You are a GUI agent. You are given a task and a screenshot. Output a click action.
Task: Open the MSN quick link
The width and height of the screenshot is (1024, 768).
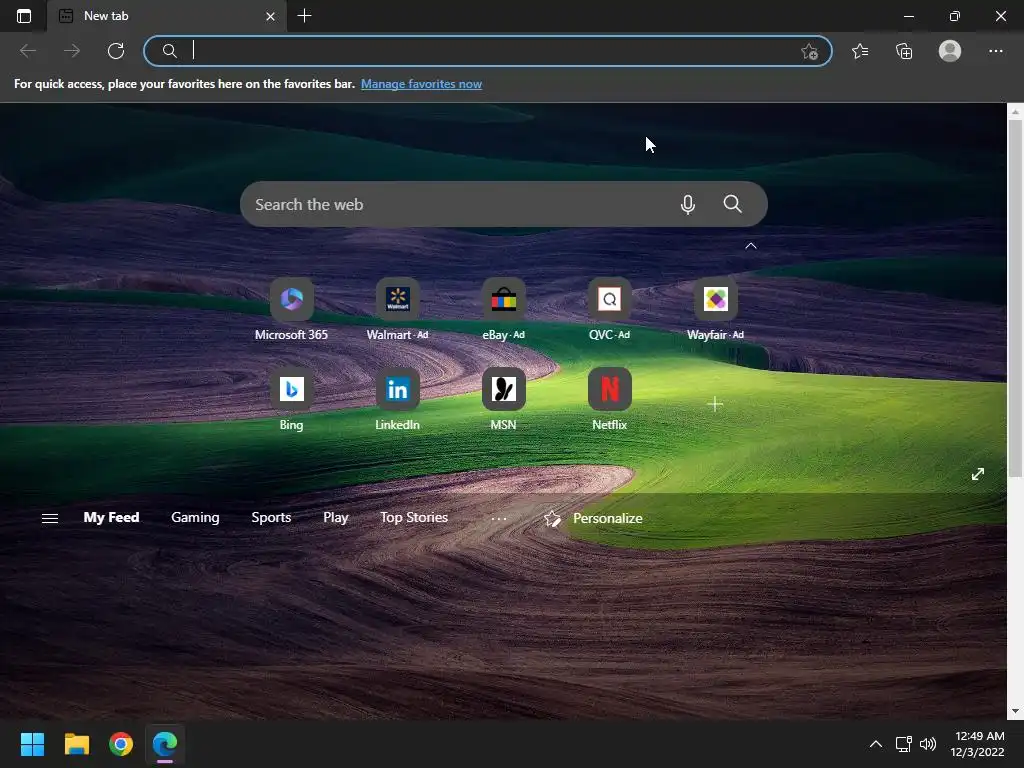tap(504, 400)
